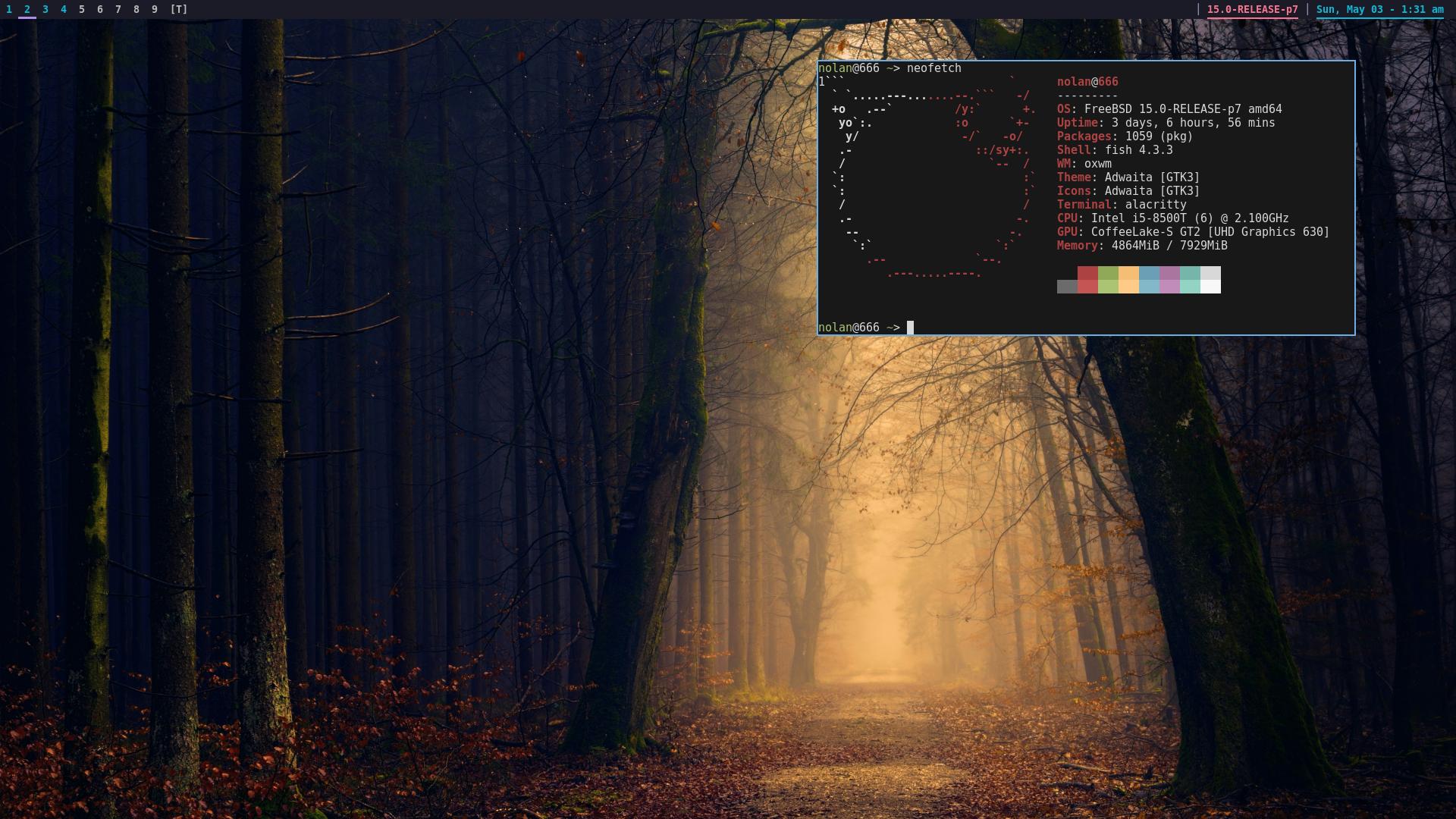Click the Shell line showing fish 4.3.3

(1115, 150)
